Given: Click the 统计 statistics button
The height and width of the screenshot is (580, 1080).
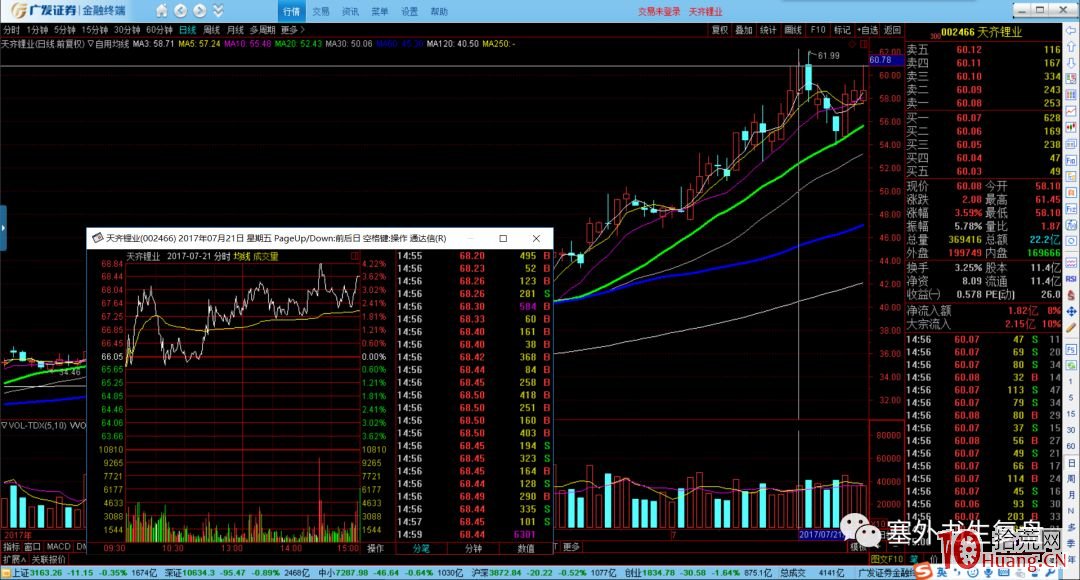Looking at the screenshot, I should pos(768,30).
